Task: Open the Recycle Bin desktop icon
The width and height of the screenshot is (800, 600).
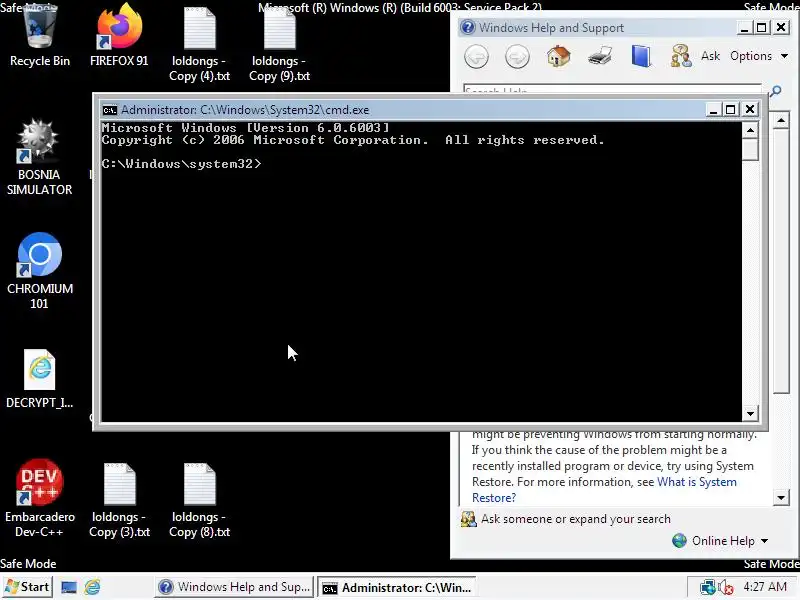Action: [40, 36]
